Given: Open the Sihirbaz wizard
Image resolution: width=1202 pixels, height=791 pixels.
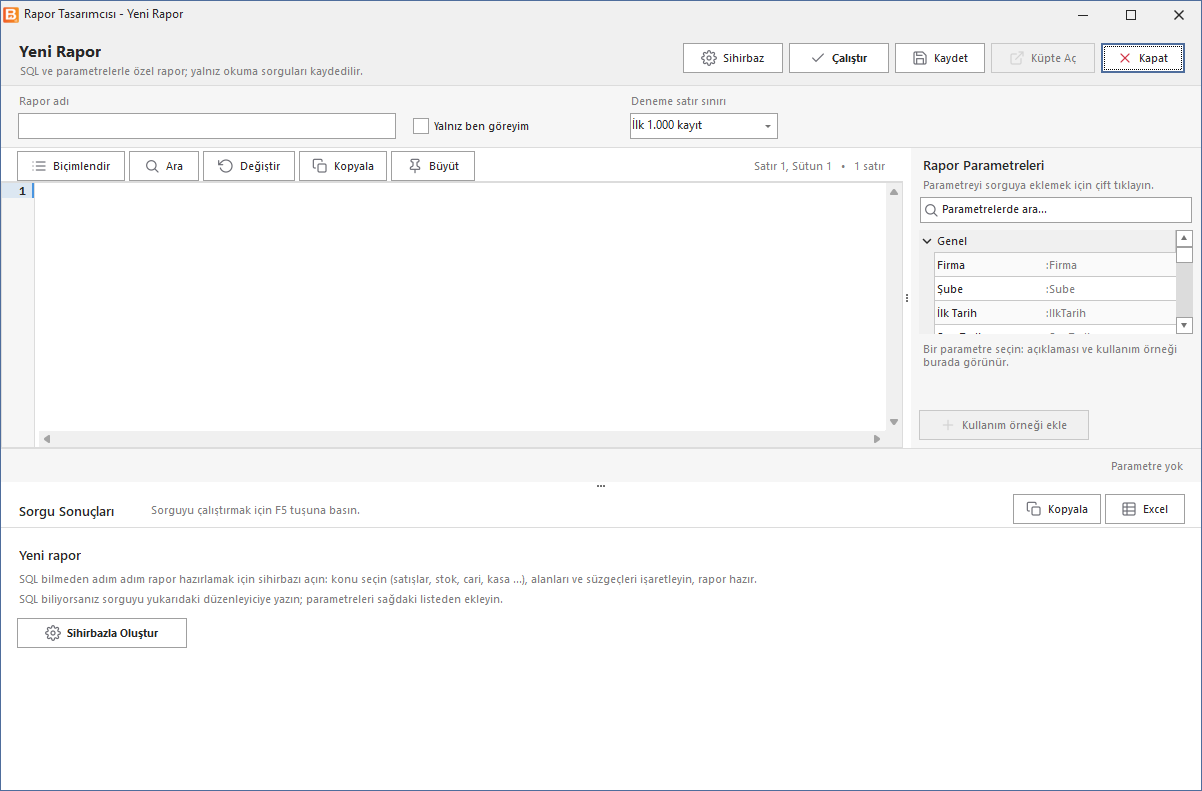Looking at the screenshot, I should coord(733,58).
